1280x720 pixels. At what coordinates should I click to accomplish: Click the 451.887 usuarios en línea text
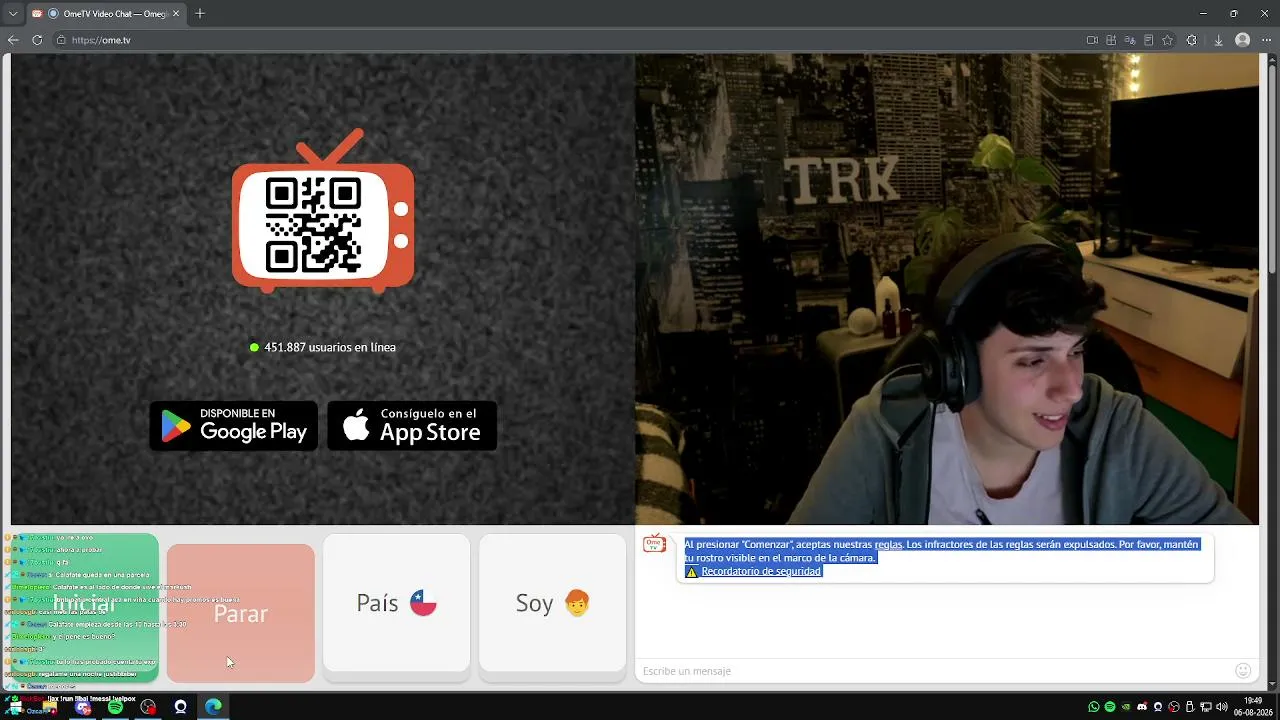pos(330,347)
